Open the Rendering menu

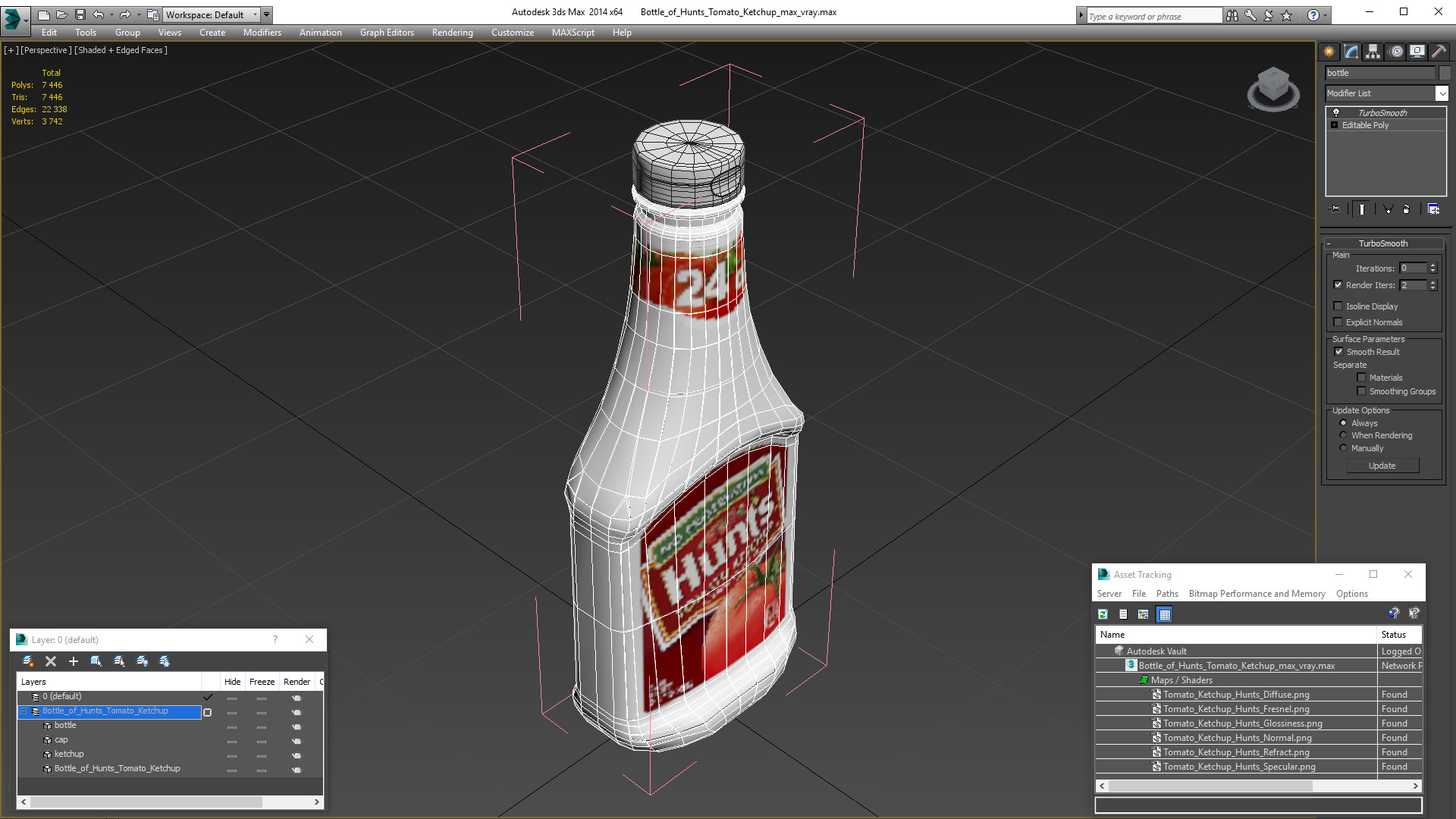click(x=453, y=33)
